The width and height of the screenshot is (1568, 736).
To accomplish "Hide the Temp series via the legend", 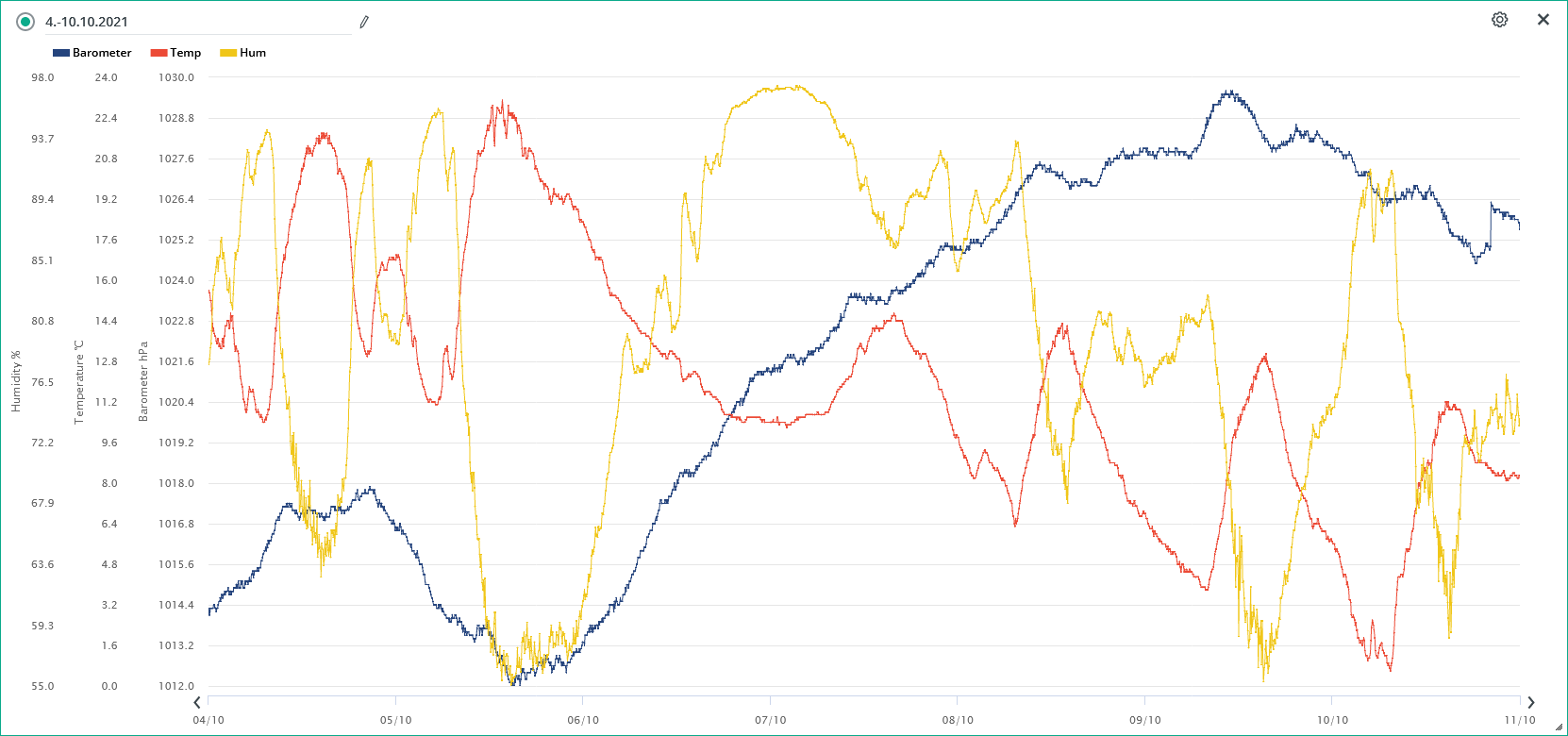I will tap(176, 53).
